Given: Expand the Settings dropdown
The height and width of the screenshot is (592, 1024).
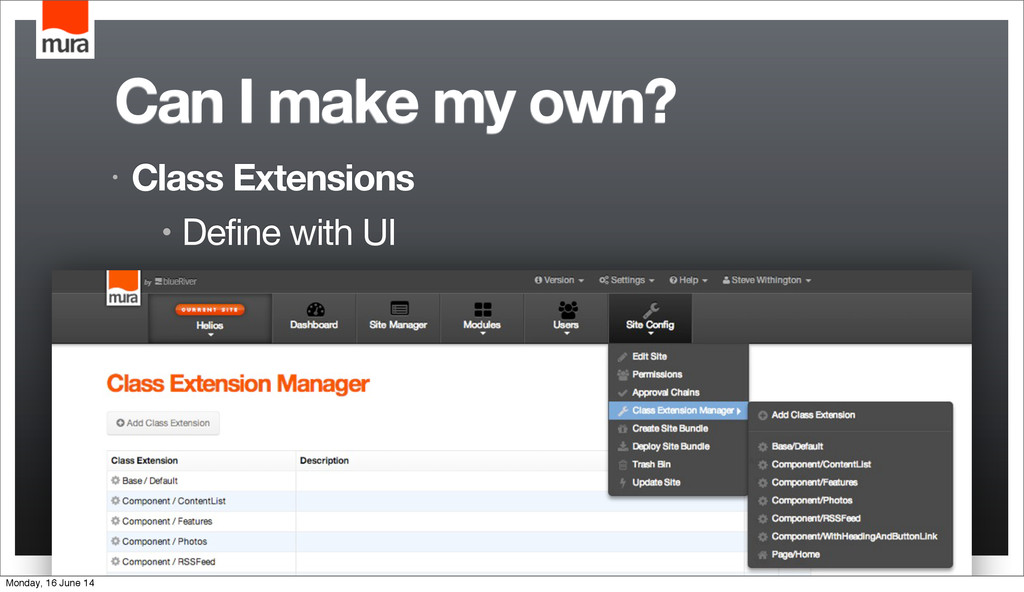Looking at the screenshot, I should (626, 280).
